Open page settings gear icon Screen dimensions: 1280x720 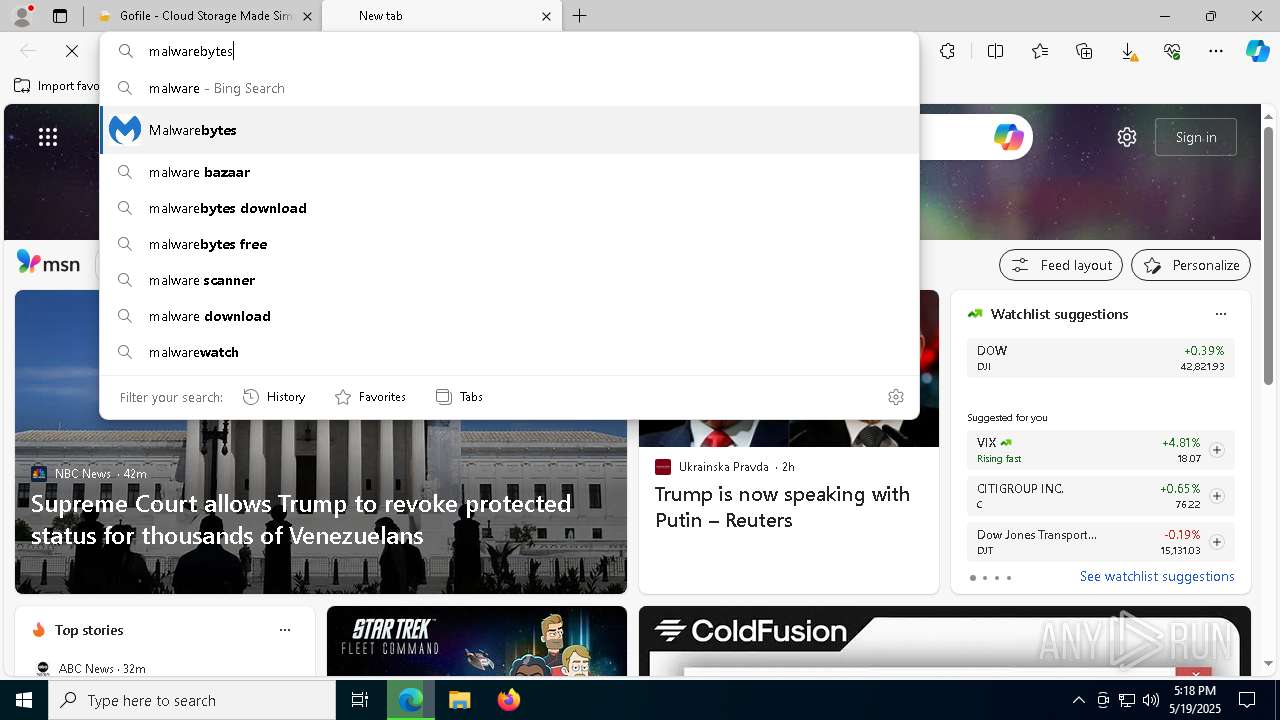pyautogui.click(x=1127, y=137)
